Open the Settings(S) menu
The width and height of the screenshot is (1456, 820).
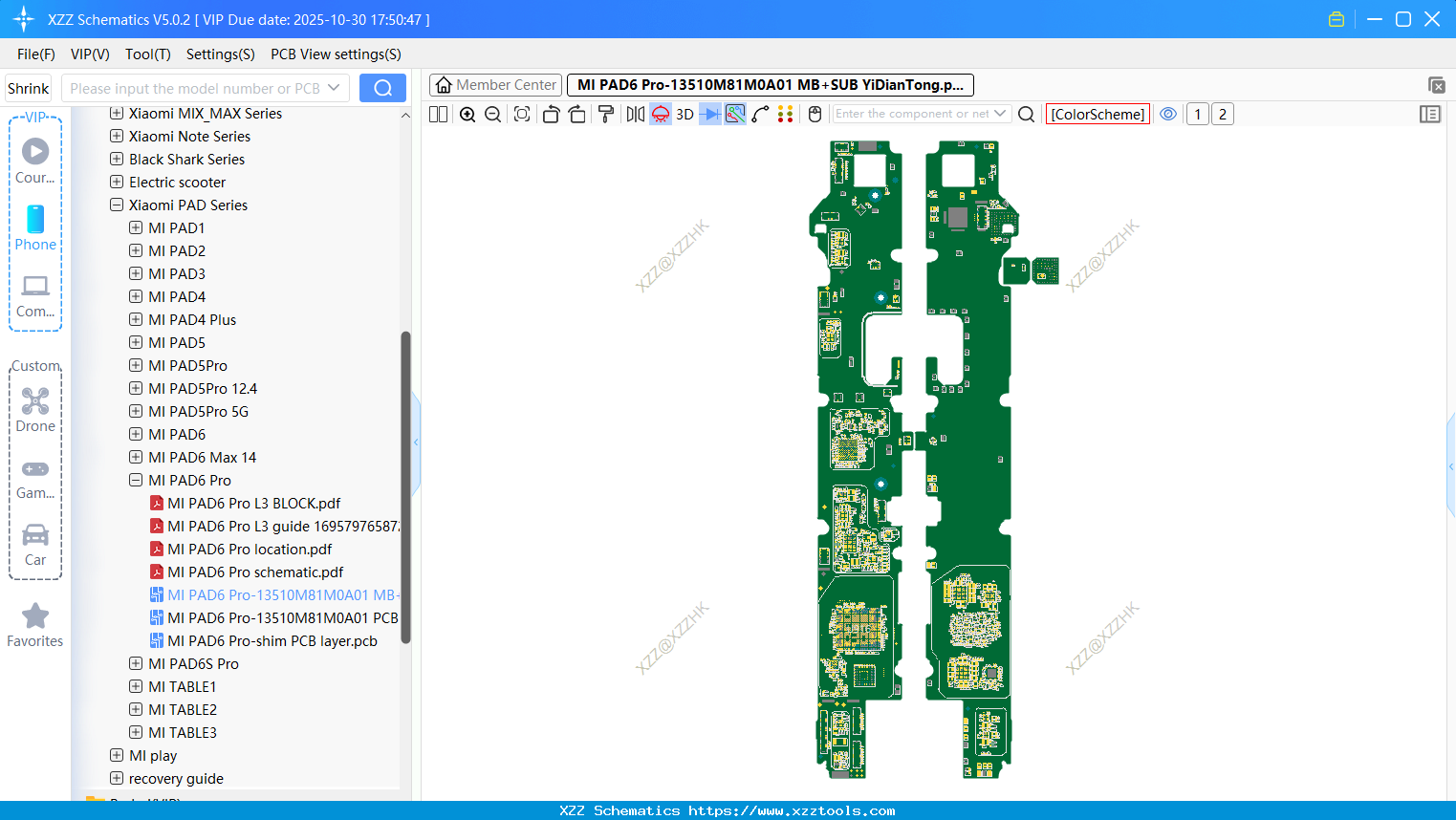pos(221,54)
